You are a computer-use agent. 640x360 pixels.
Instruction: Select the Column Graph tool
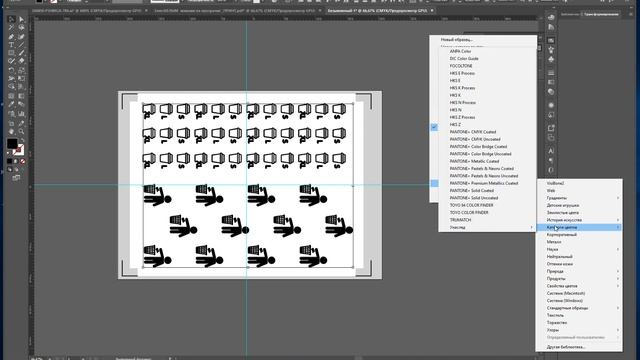pos(21,113)
